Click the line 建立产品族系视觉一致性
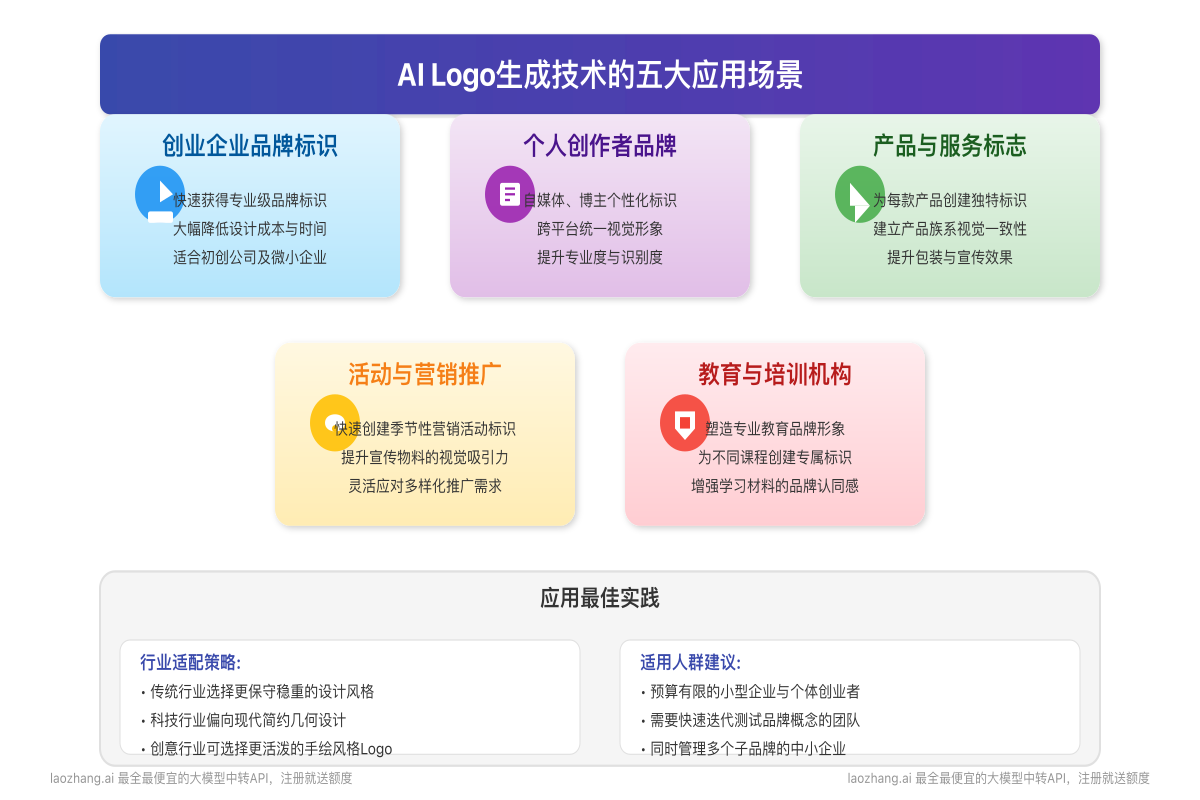Screen dimensions: 1200x800 950,229
